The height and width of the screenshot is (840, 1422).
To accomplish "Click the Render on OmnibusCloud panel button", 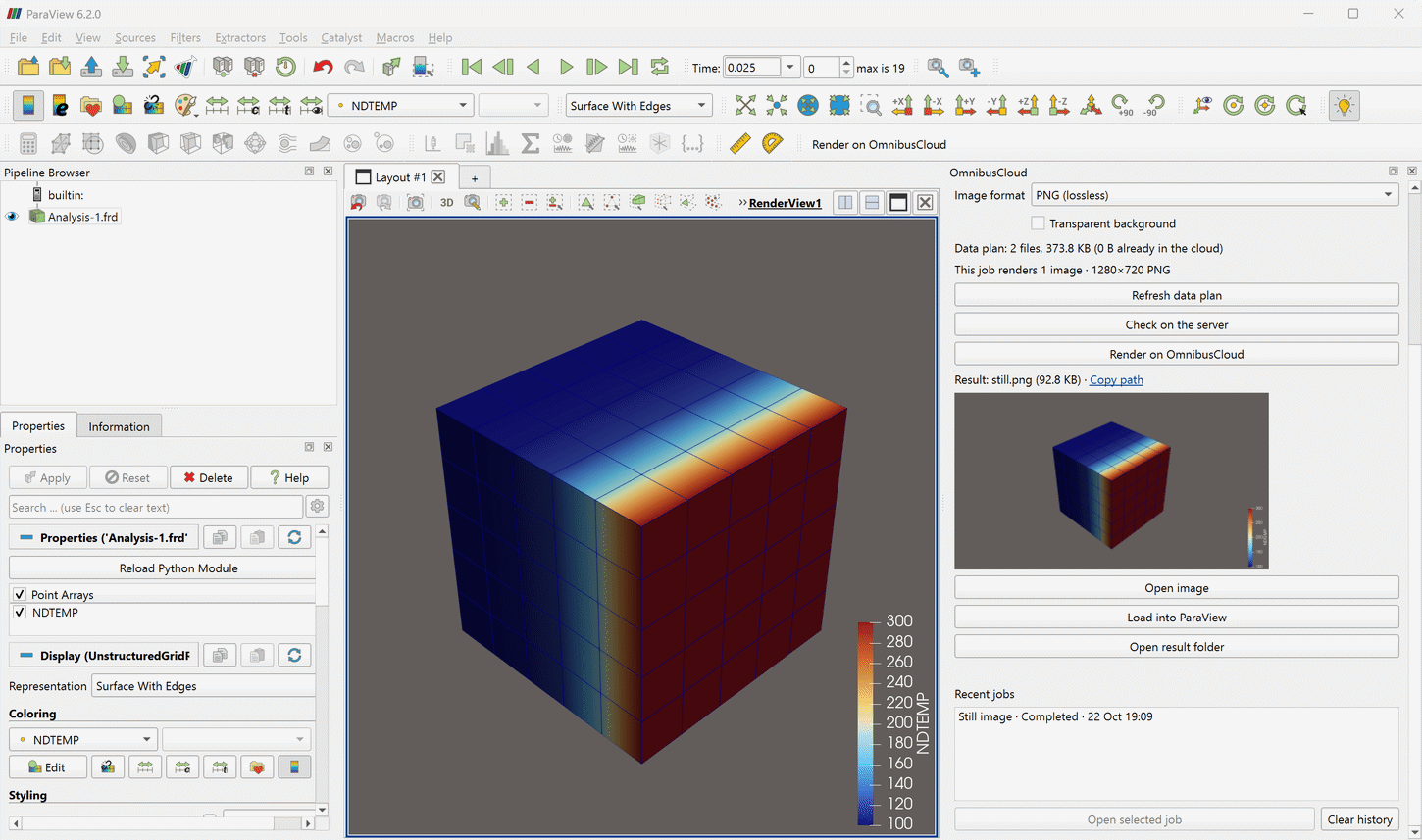I will [1176, 354].
